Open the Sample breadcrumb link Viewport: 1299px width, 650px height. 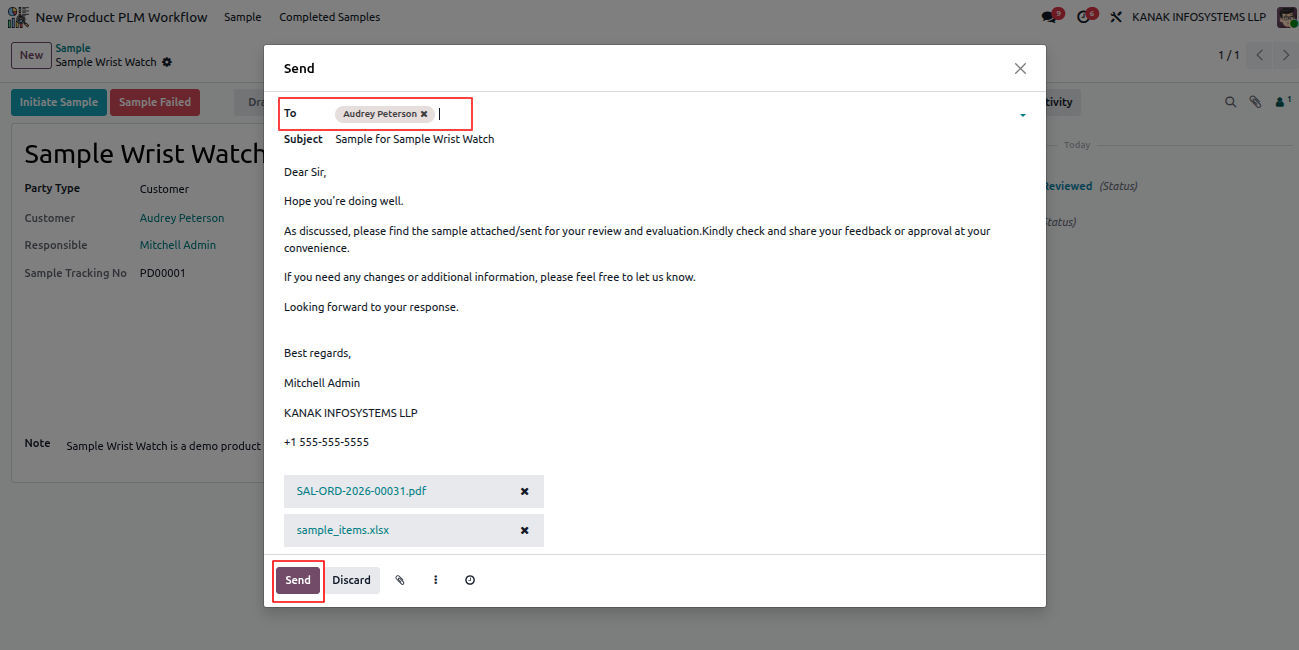[x=73, y=48]
